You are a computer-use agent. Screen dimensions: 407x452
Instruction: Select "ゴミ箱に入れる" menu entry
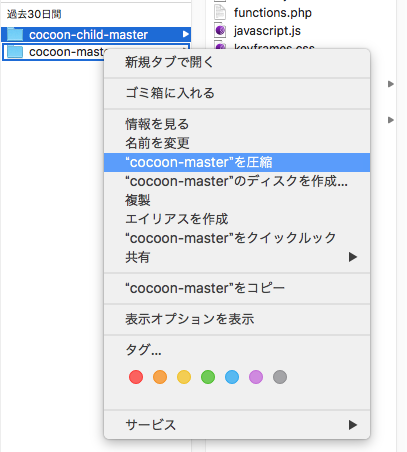(x=237, y=93)
